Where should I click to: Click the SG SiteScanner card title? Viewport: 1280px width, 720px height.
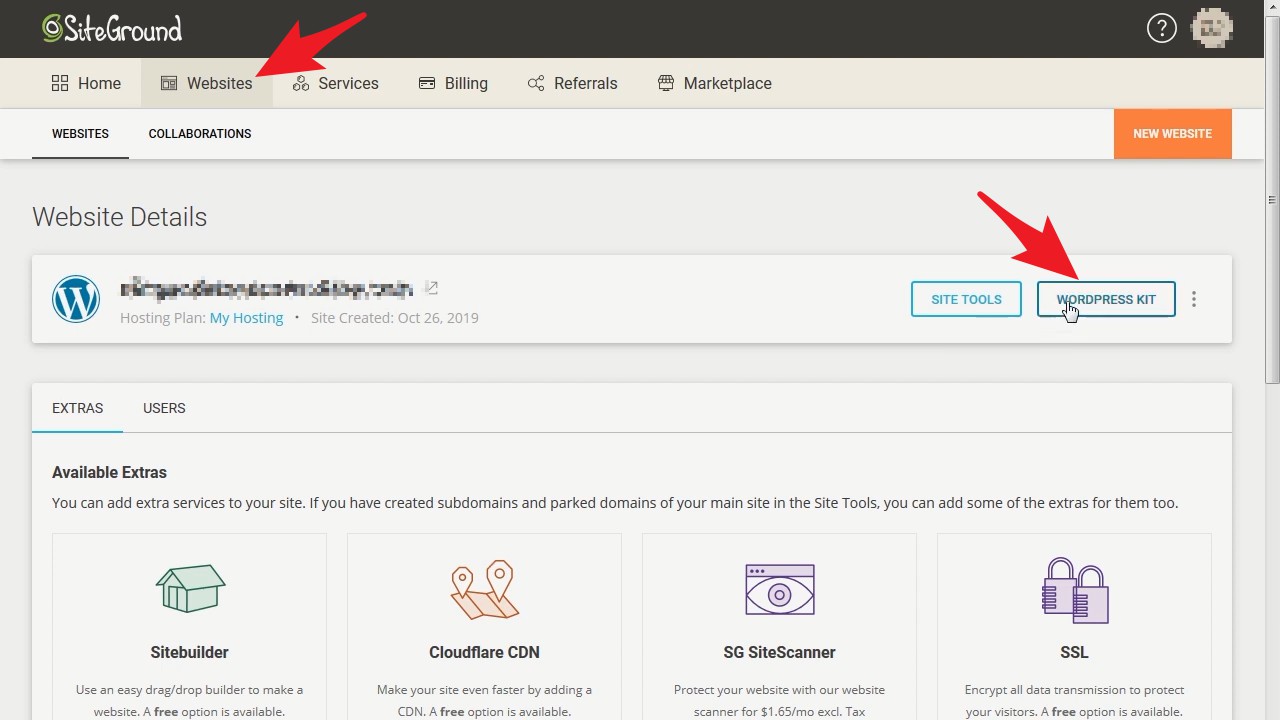point(779,652)
